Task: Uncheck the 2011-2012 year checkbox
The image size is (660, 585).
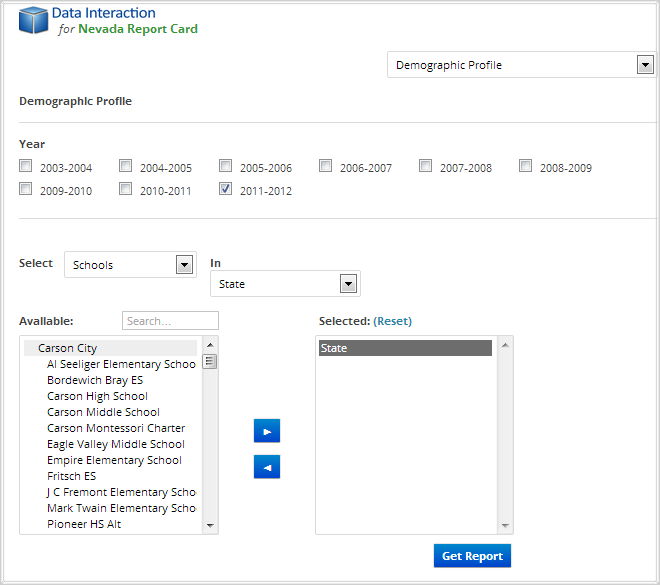Action: 226,189
